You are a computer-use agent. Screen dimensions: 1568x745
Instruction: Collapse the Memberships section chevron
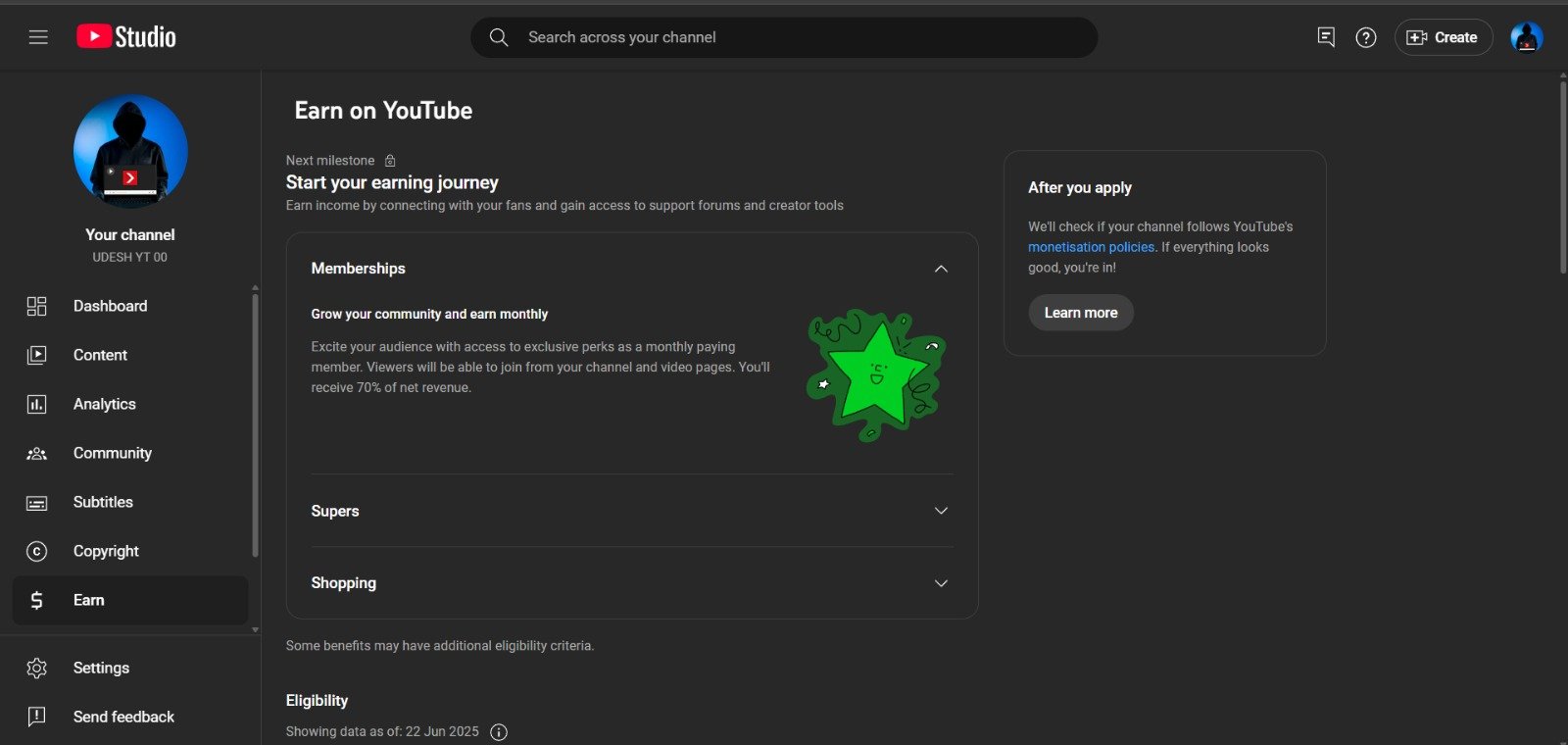[941, 269]
